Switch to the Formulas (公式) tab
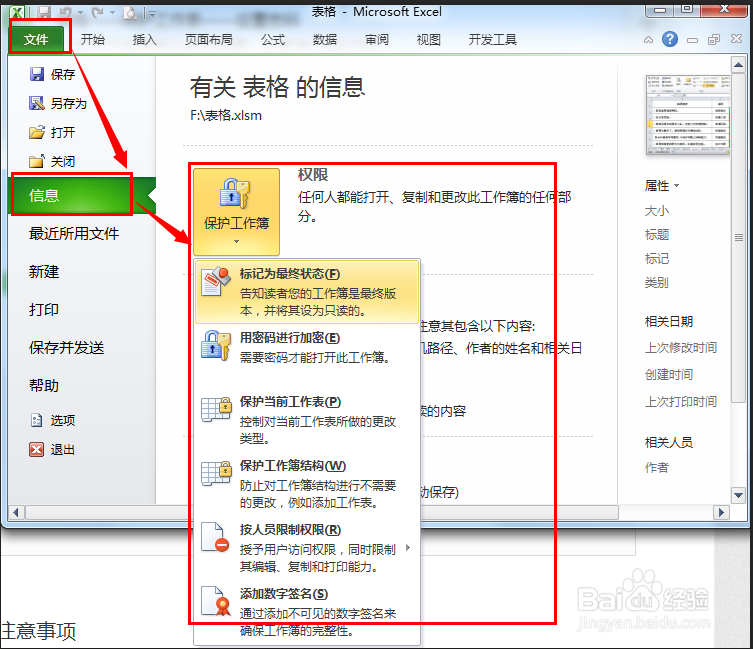Image resolution: width=753 pixels, height=649 pixels. tap(273, 39)
